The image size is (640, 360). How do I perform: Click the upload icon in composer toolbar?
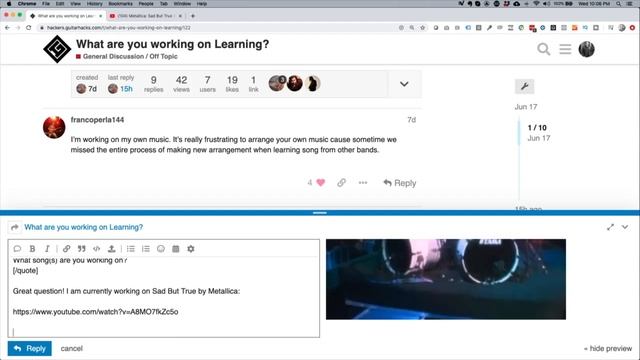pyautogui.click(x=111, y=249)
